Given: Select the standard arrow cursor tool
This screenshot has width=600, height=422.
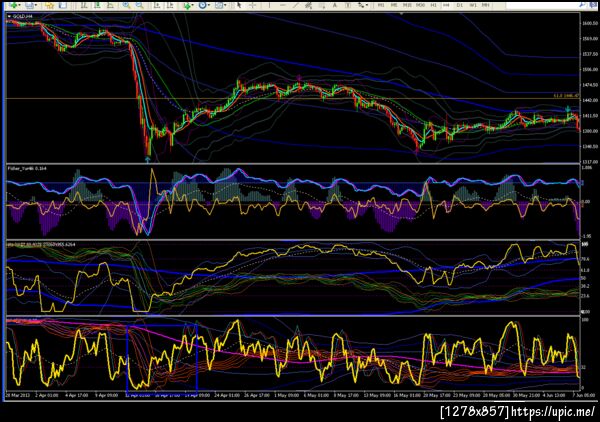Looking at the screenshot, I should click(239, 5).
